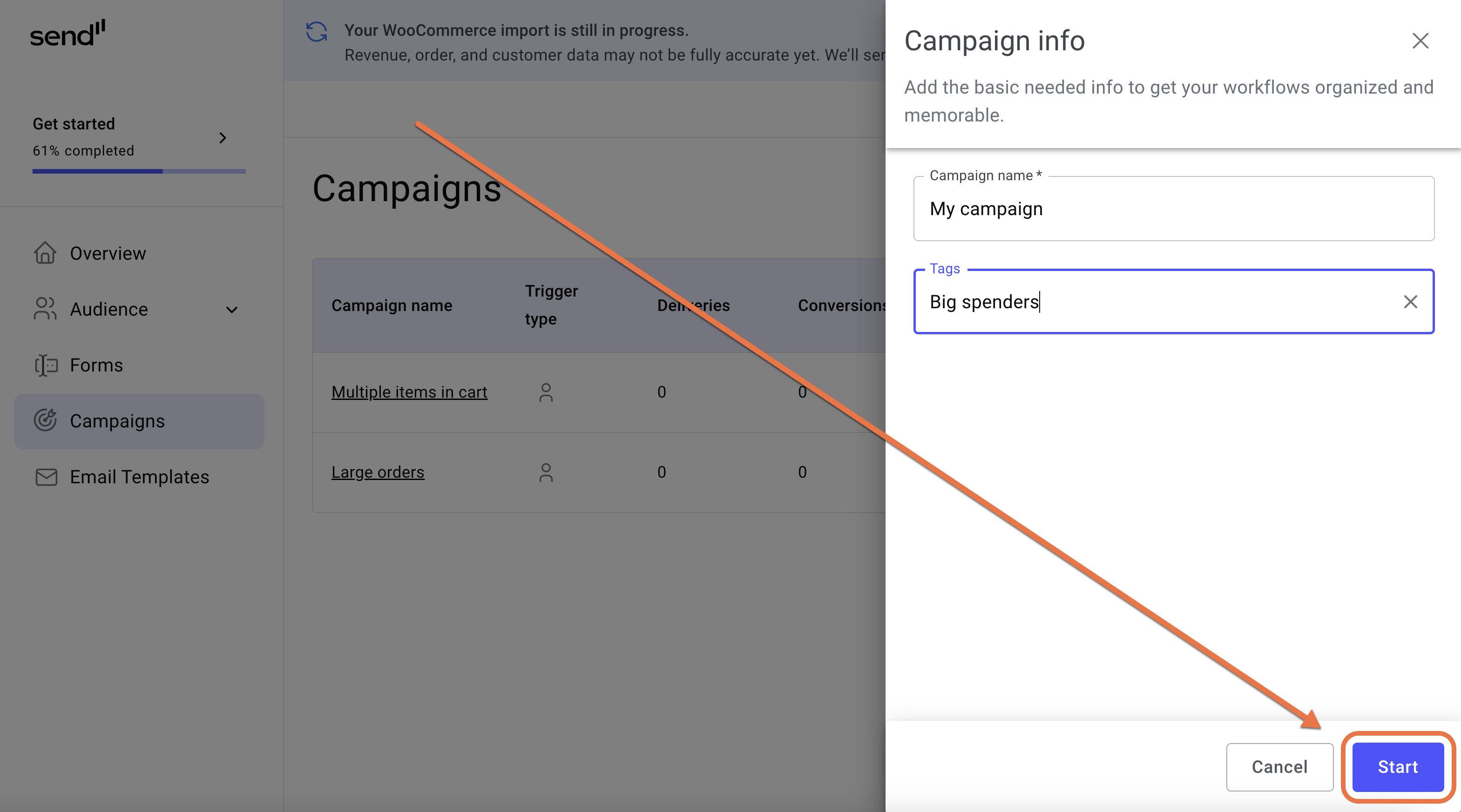Viewport: 1461px width, 812px height.
Task: Open the Large orders campaign link
Action: pos(378,472)
